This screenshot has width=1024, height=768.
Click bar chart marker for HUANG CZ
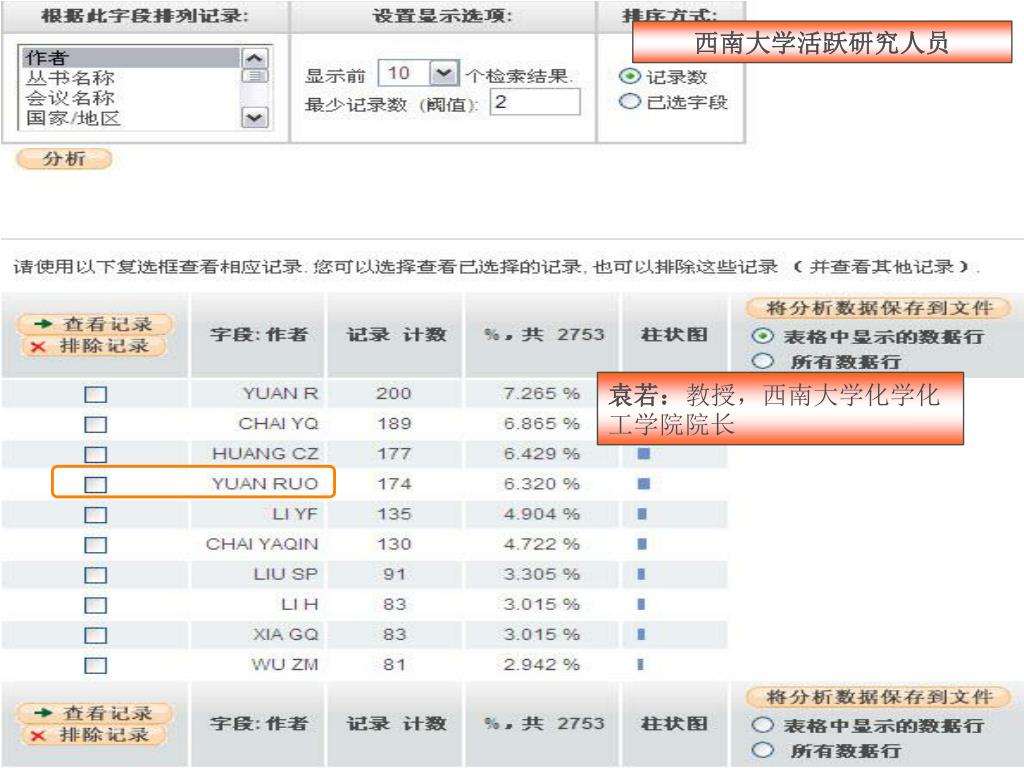tap(643, 453)
